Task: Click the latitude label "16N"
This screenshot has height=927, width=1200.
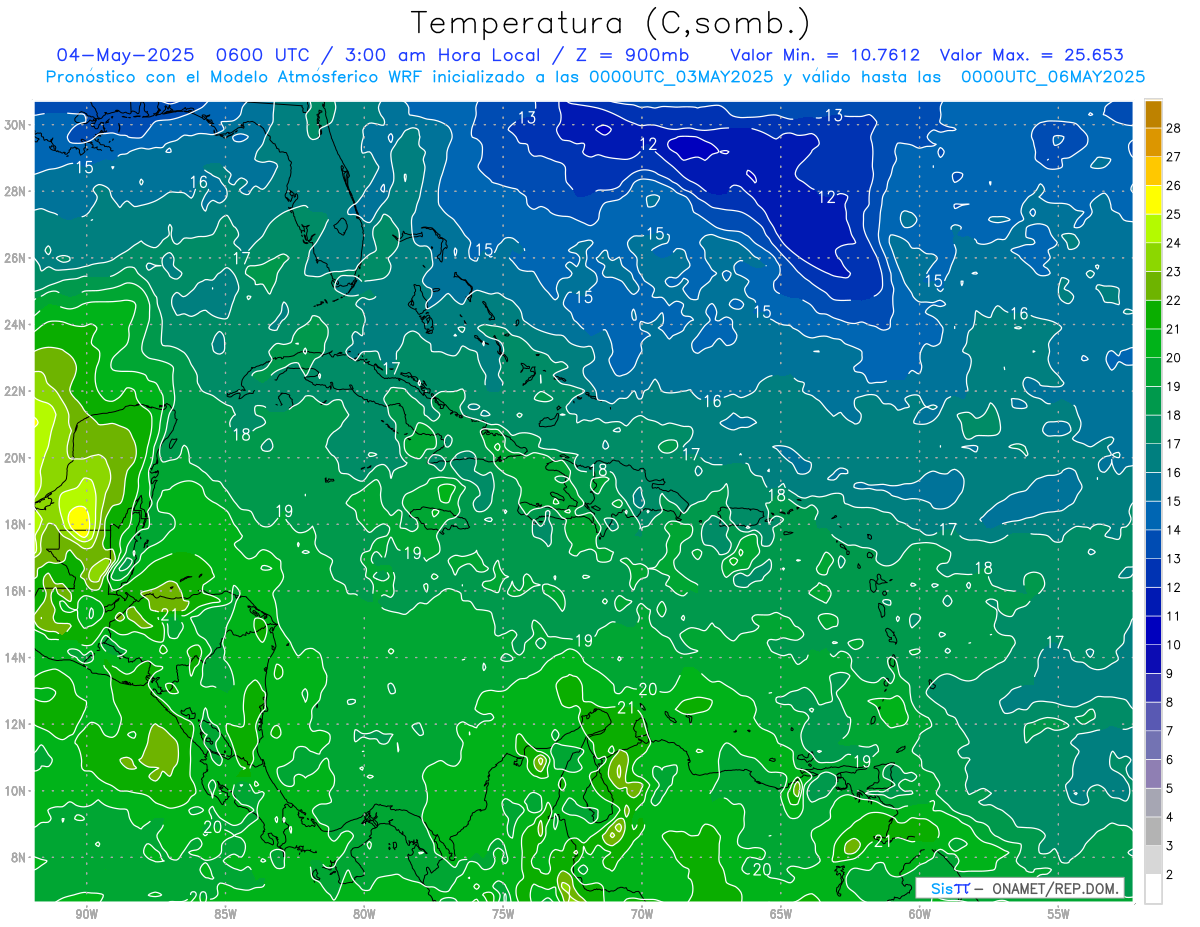Action: (14, 591)
